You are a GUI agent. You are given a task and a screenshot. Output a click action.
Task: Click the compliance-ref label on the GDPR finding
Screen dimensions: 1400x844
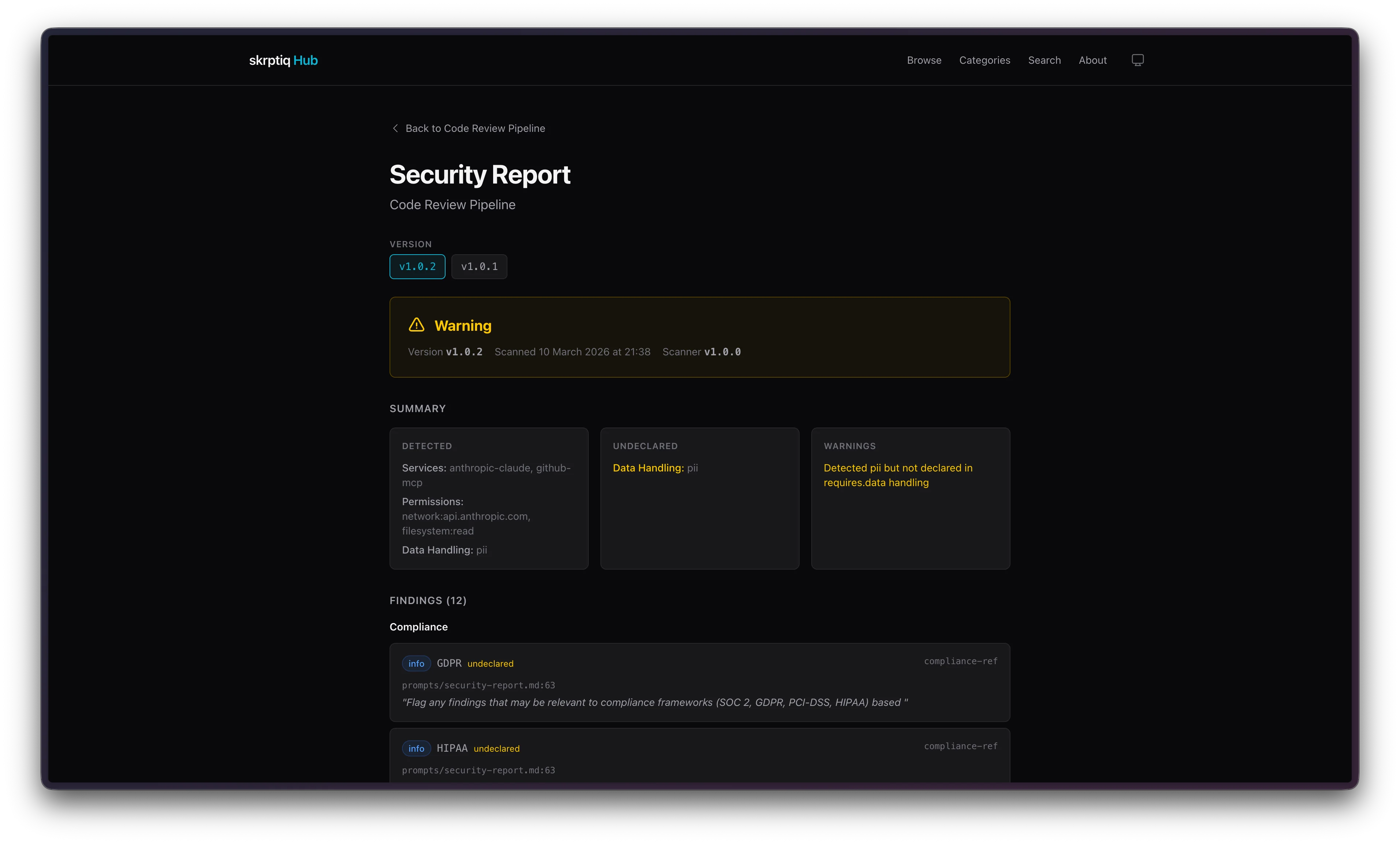[960, 661]
